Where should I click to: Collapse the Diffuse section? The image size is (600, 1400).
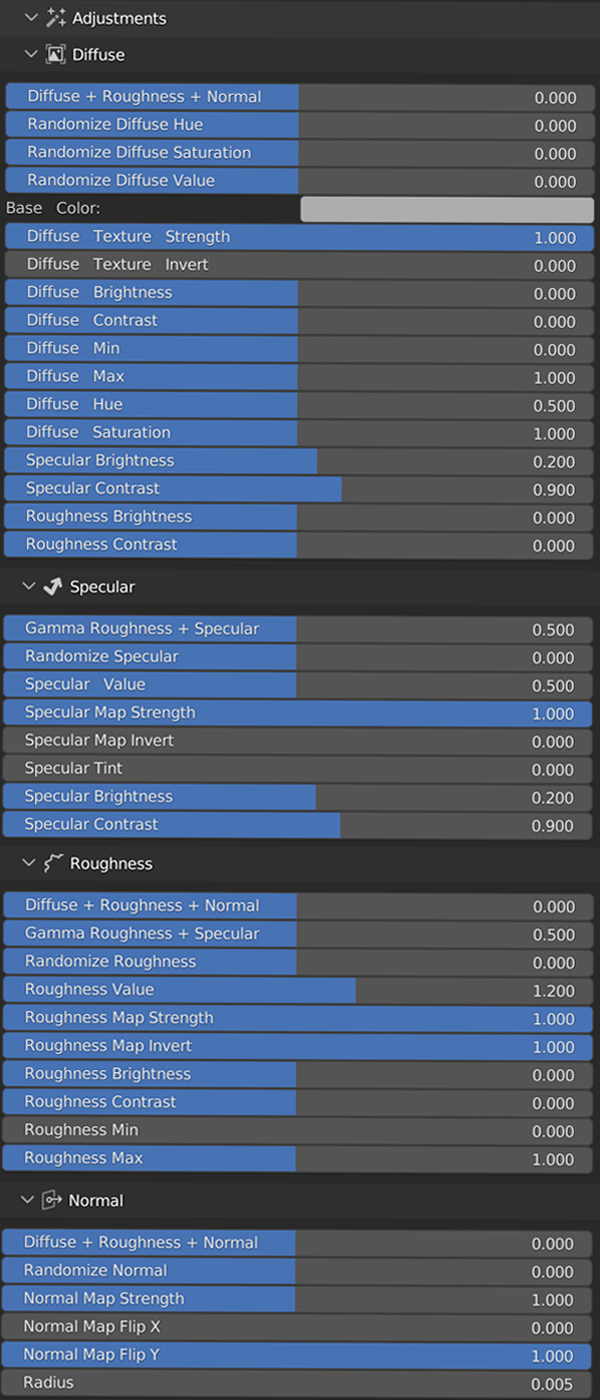pyautogui.click(x=31, y=54)
